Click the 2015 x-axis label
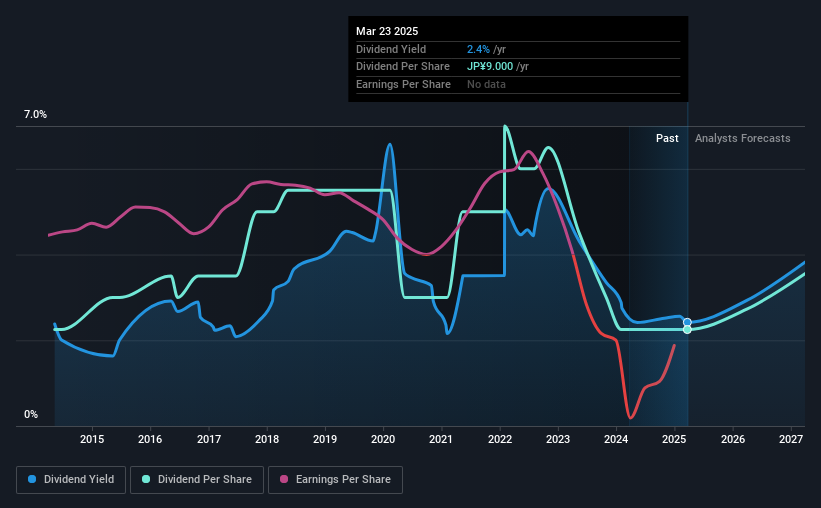The height and width of the screenshot is (508, 821). pyautogui.click(x=92, y=439)
